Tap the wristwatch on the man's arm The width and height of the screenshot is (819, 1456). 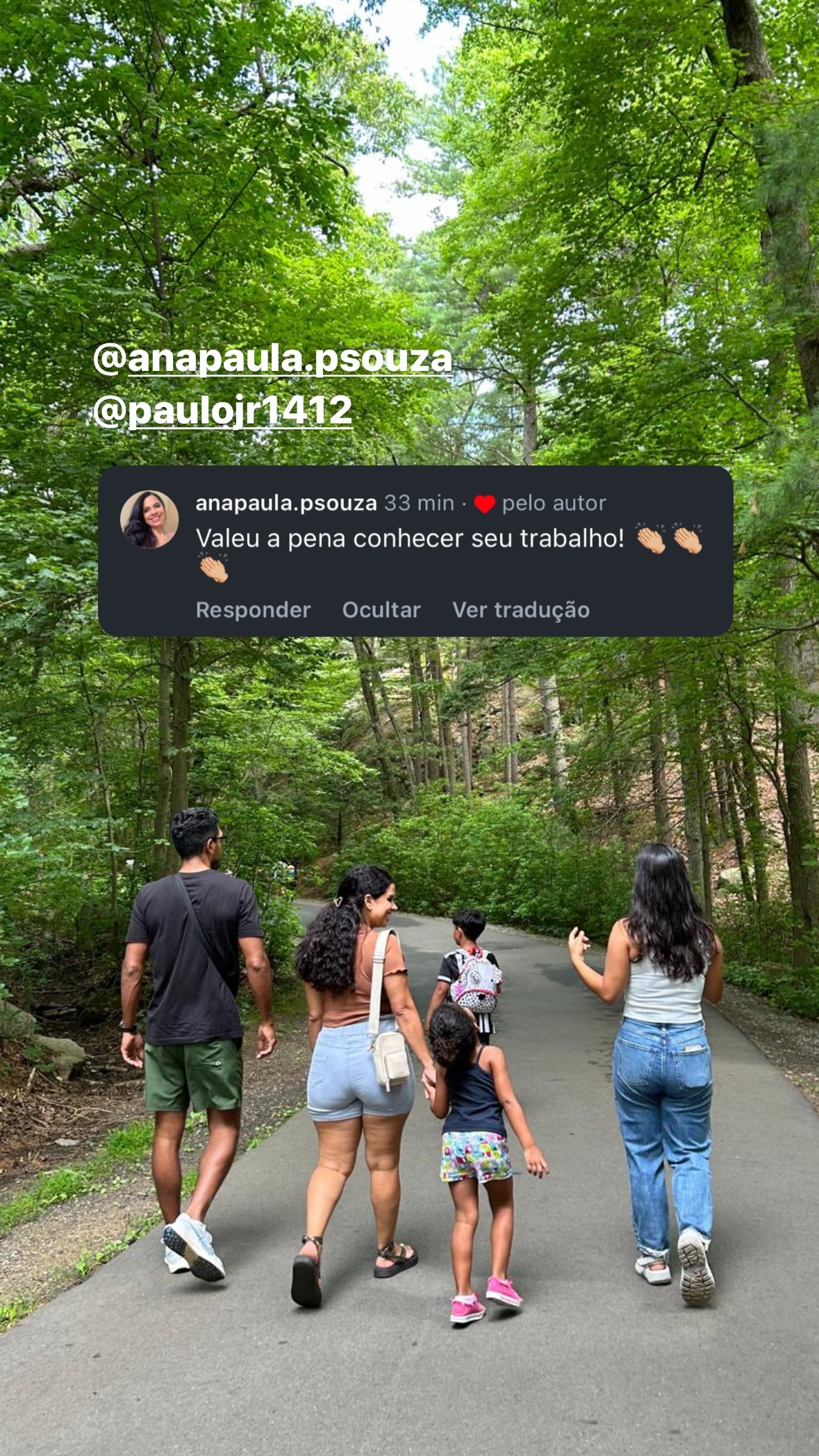point(128,1026)
